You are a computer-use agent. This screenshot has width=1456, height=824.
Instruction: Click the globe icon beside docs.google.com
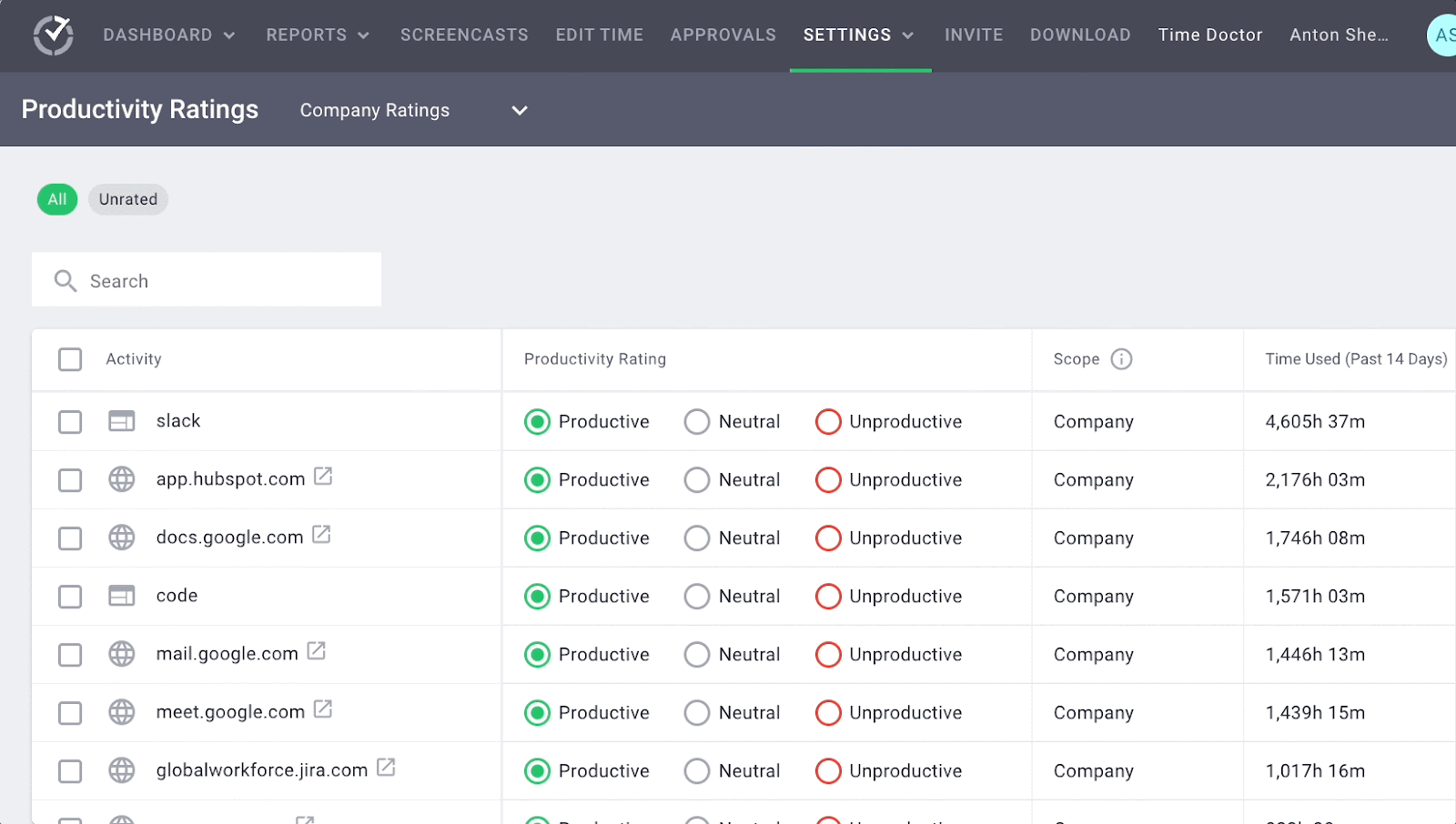122,538
